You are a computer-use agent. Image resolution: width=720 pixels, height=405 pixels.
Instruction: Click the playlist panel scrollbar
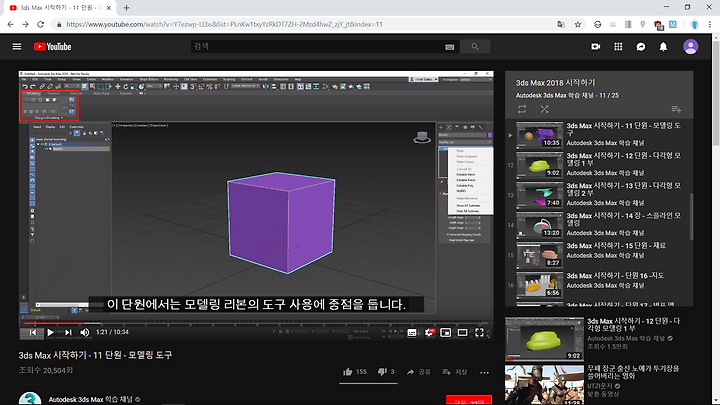(x=691, y=216)
